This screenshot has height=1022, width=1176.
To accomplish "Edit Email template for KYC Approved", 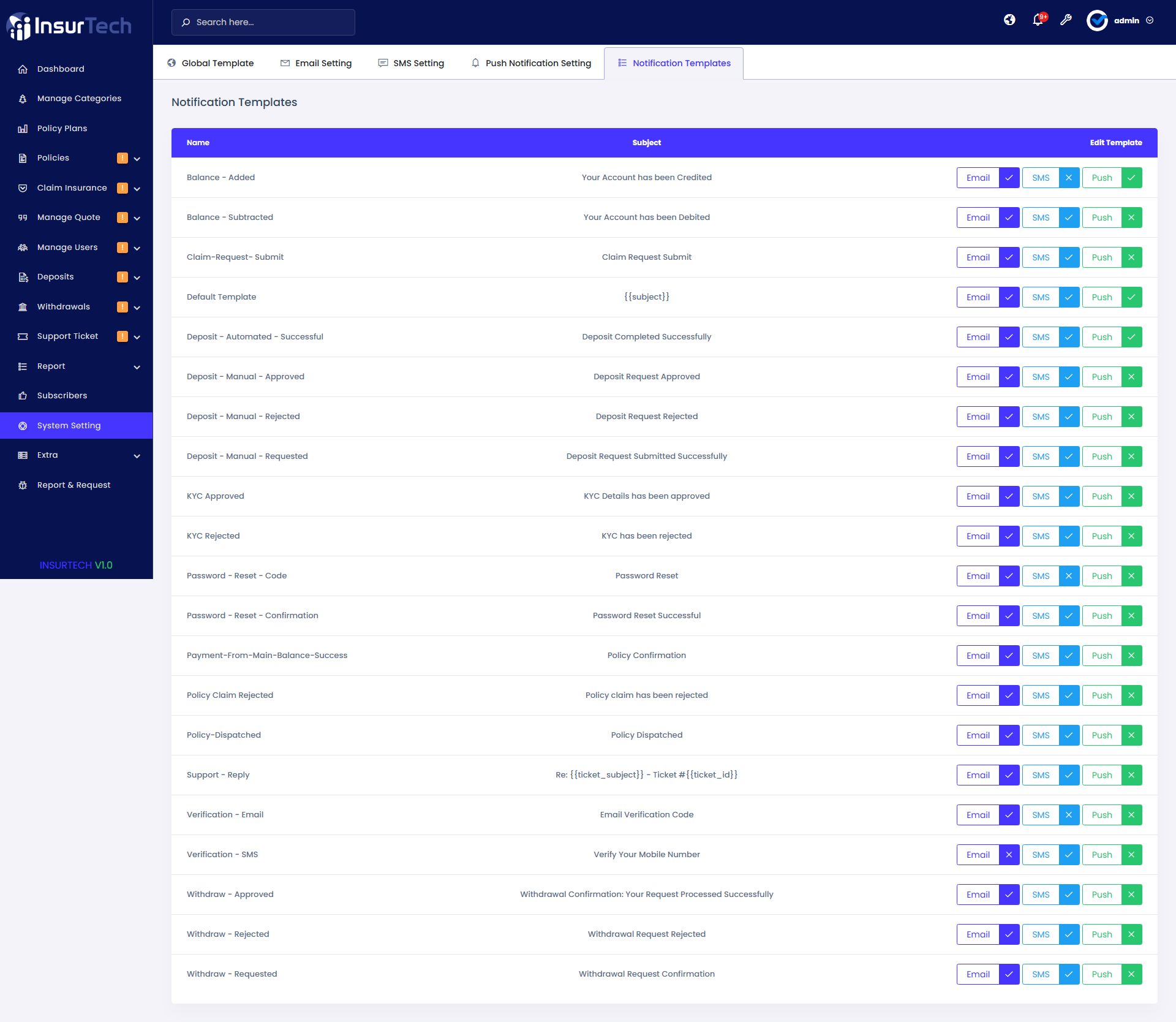I will pos(978,496).
